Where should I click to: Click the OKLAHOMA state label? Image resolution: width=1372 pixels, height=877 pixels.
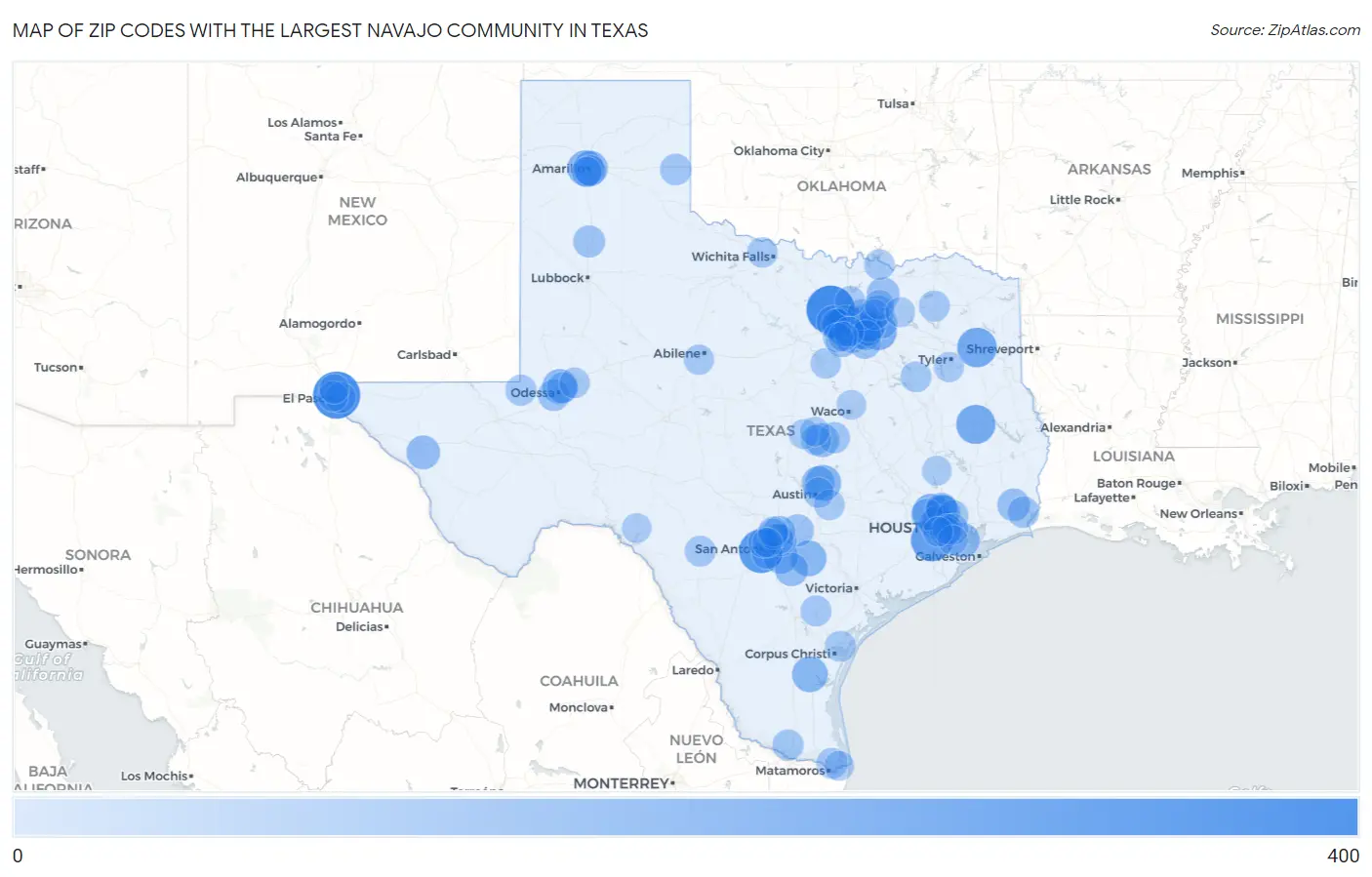click(841, 186)
